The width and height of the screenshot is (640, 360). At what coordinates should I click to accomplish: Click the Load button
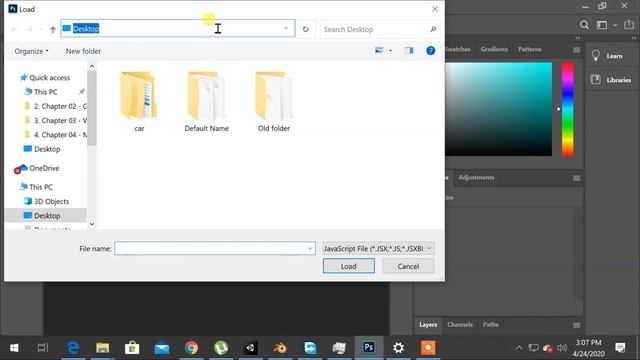pos(349,266)
